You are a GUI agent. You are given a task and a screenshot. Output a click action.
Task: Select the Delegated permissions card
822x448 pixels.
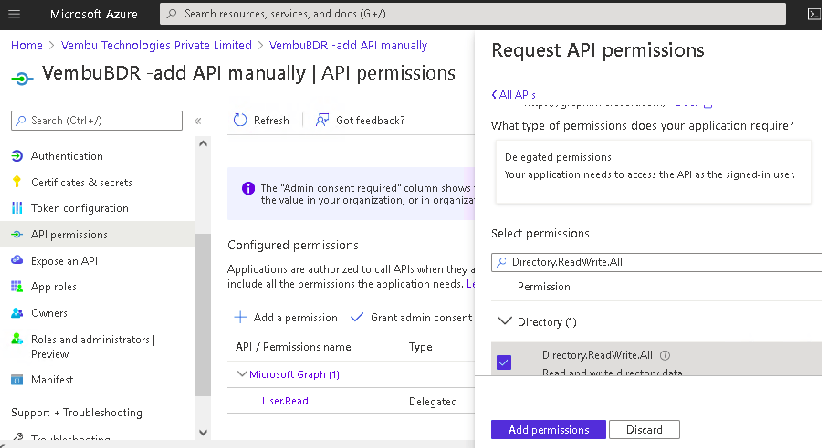[653, 172]
